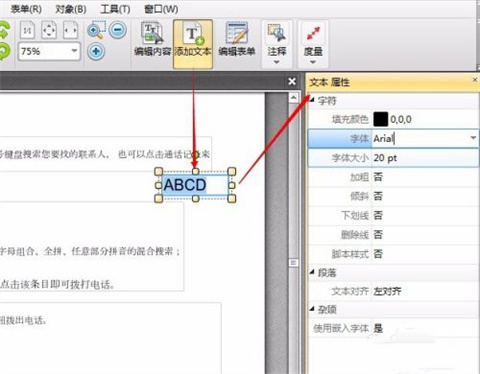Click the ABCD text box
The width and height of the screenshot is (480, 374).
point(195,185)
